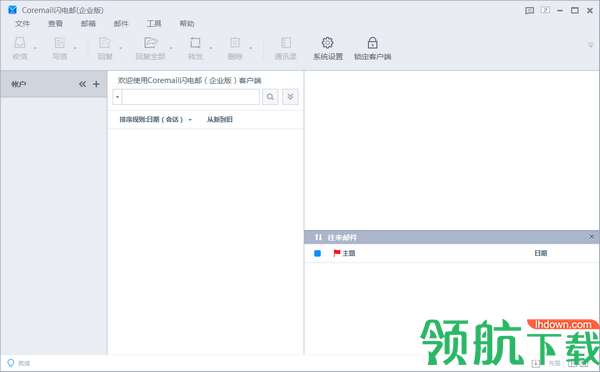Click 锁定客户端 lock client icon
Image resolution: width=600 pixels, height=372 pixels.
coord(372,42)
